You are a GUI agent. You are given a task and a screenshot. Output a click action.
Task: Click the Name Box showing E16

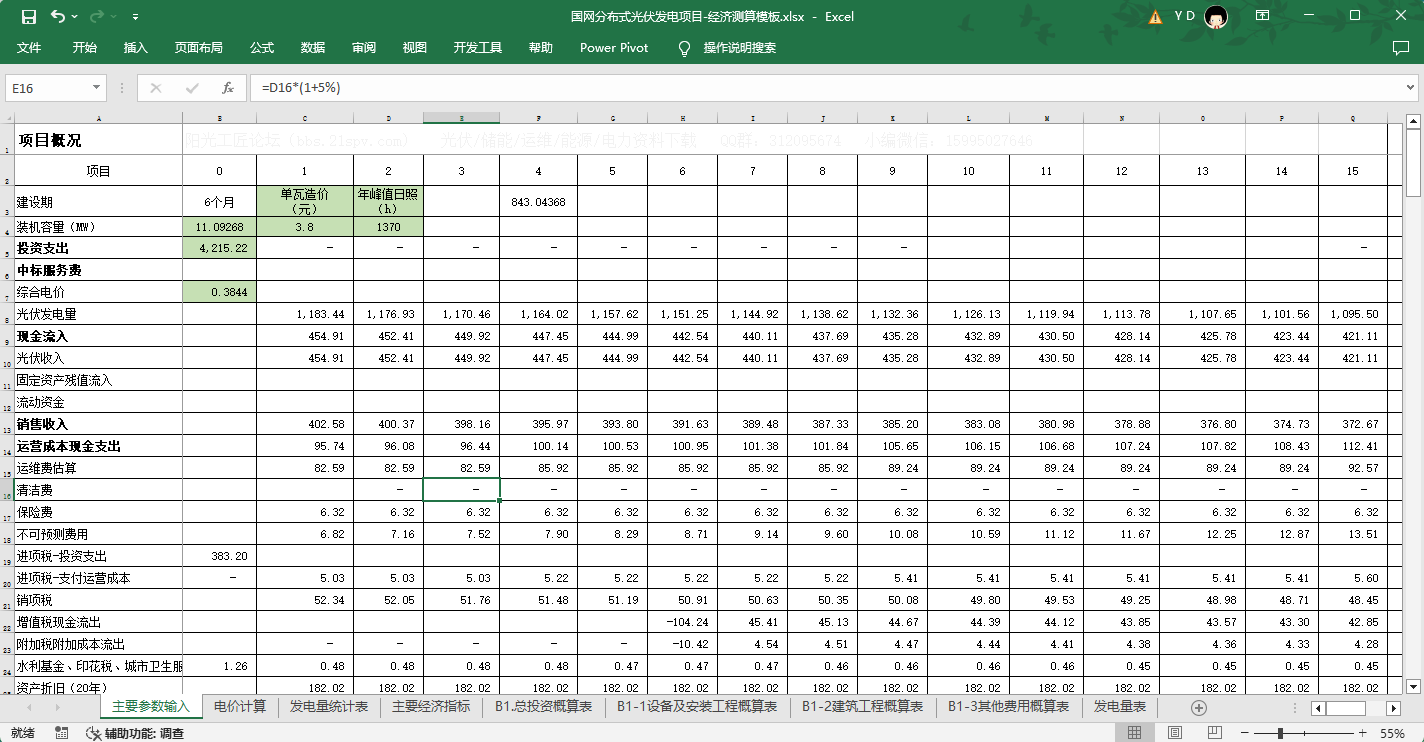tap(47, 88)
